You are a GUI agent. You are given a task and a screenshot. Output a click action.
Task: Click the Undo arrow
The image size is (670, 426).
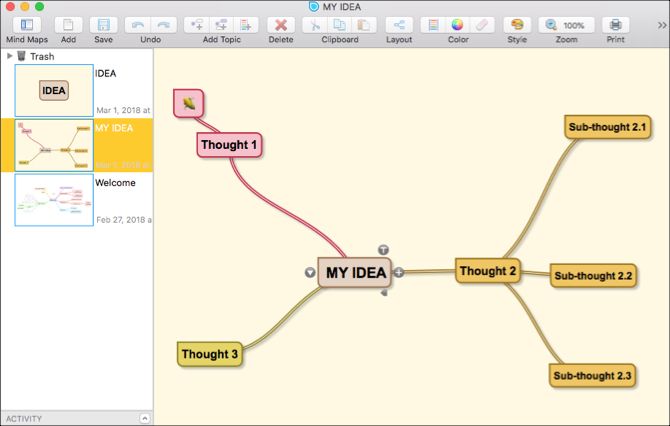click(x=138, y=25)
